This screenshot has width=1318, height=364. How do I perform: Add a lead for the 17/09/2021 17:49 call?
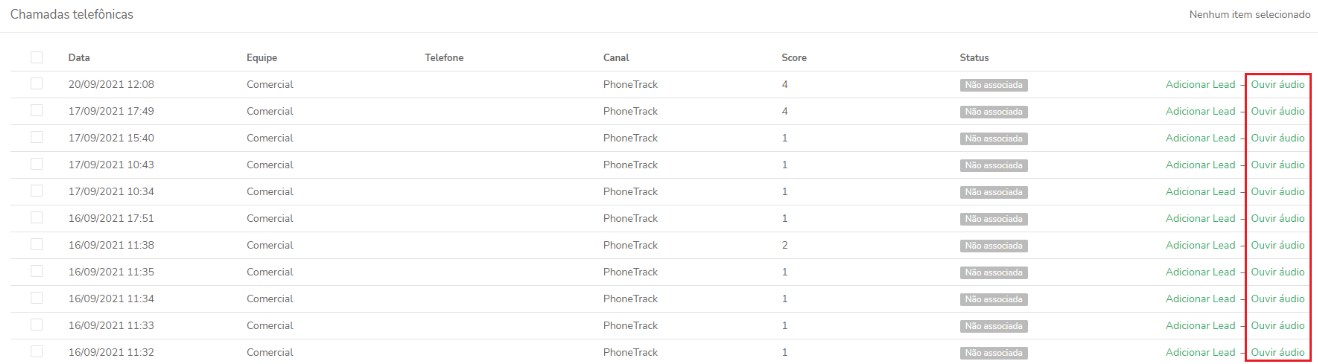pyautogui.click(x=1200, y=111)
